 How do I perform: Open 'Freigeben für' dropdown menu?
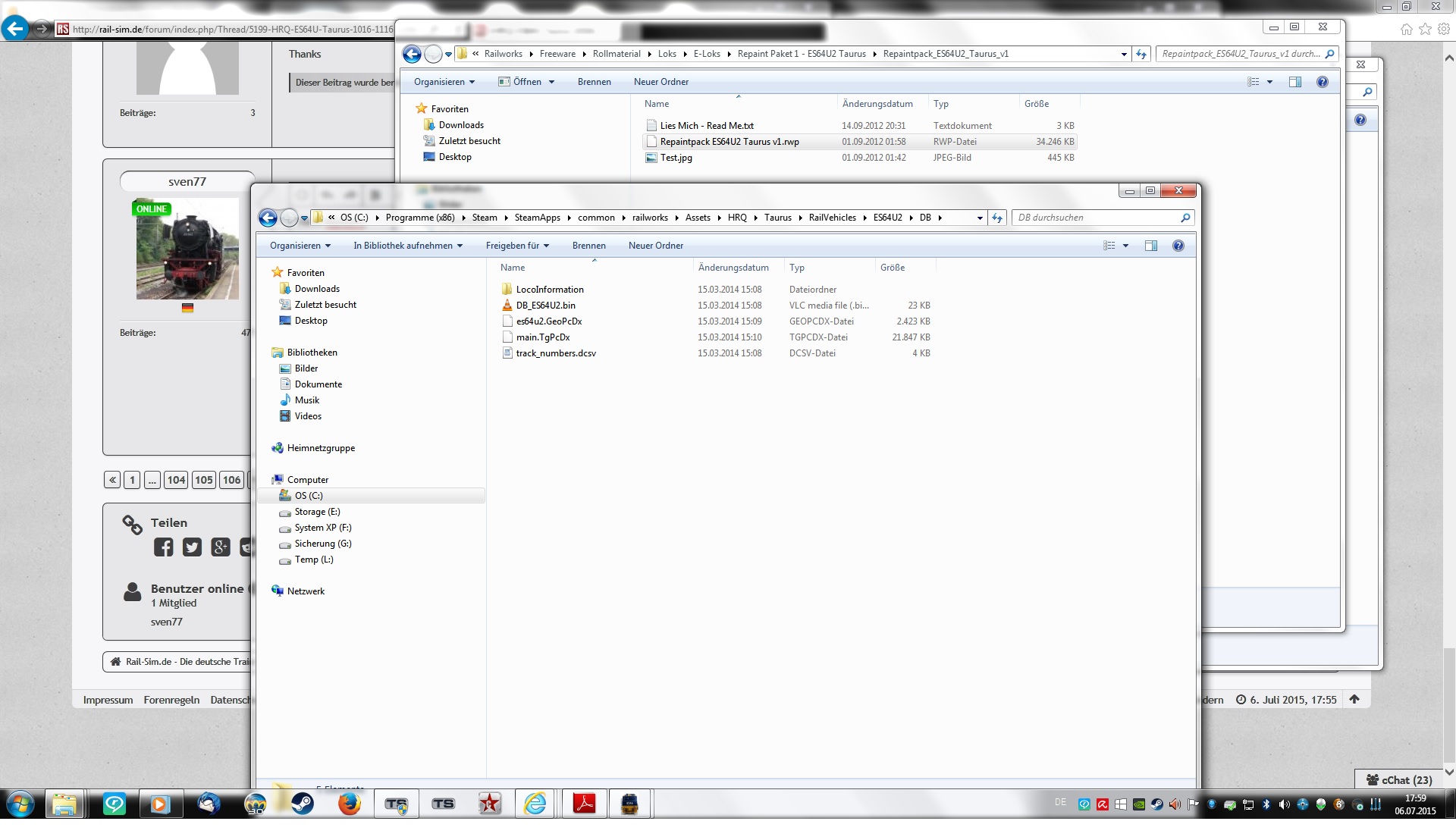(517, 246)
